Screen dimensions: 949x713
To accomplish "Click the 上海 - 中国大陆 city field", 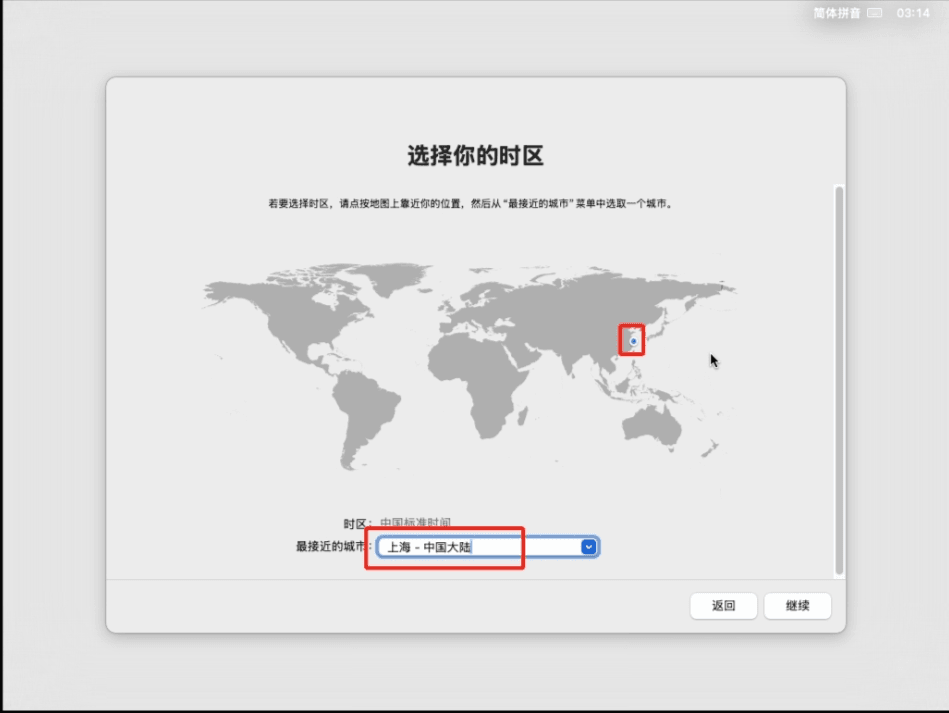I will tap(475, 547).
